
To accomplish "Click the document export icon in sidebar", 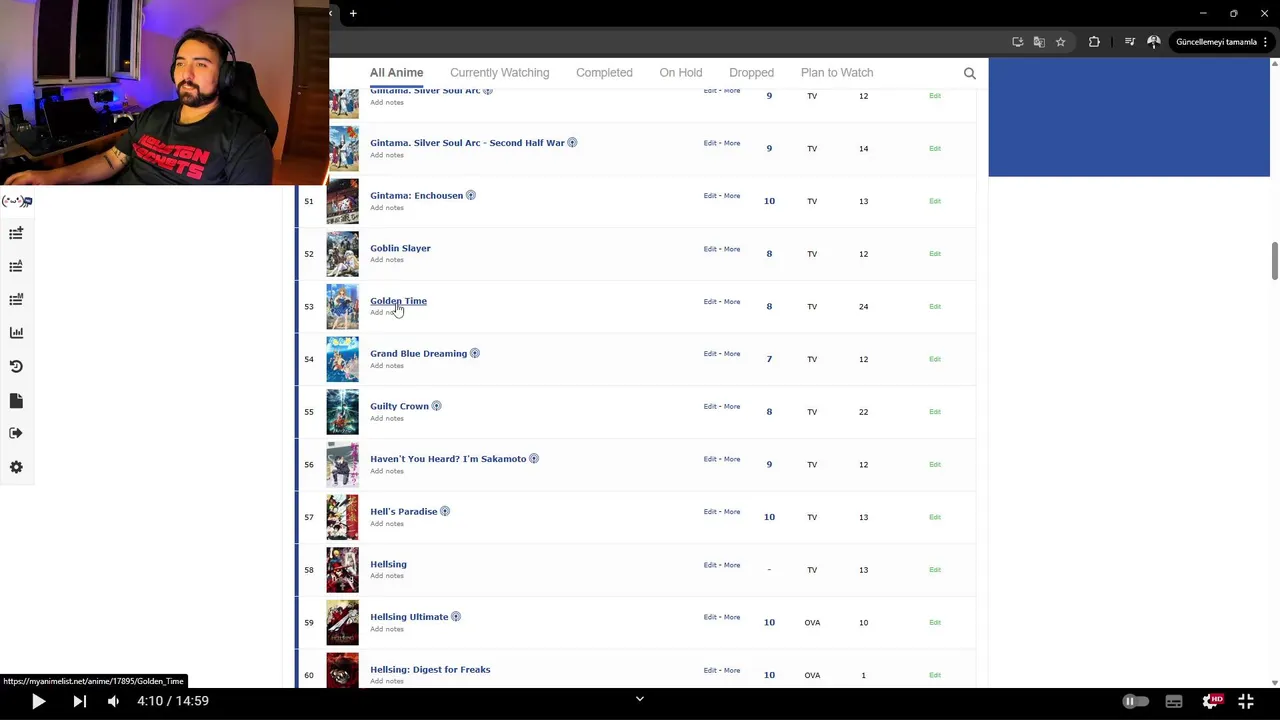I will [x=16, y=400].
